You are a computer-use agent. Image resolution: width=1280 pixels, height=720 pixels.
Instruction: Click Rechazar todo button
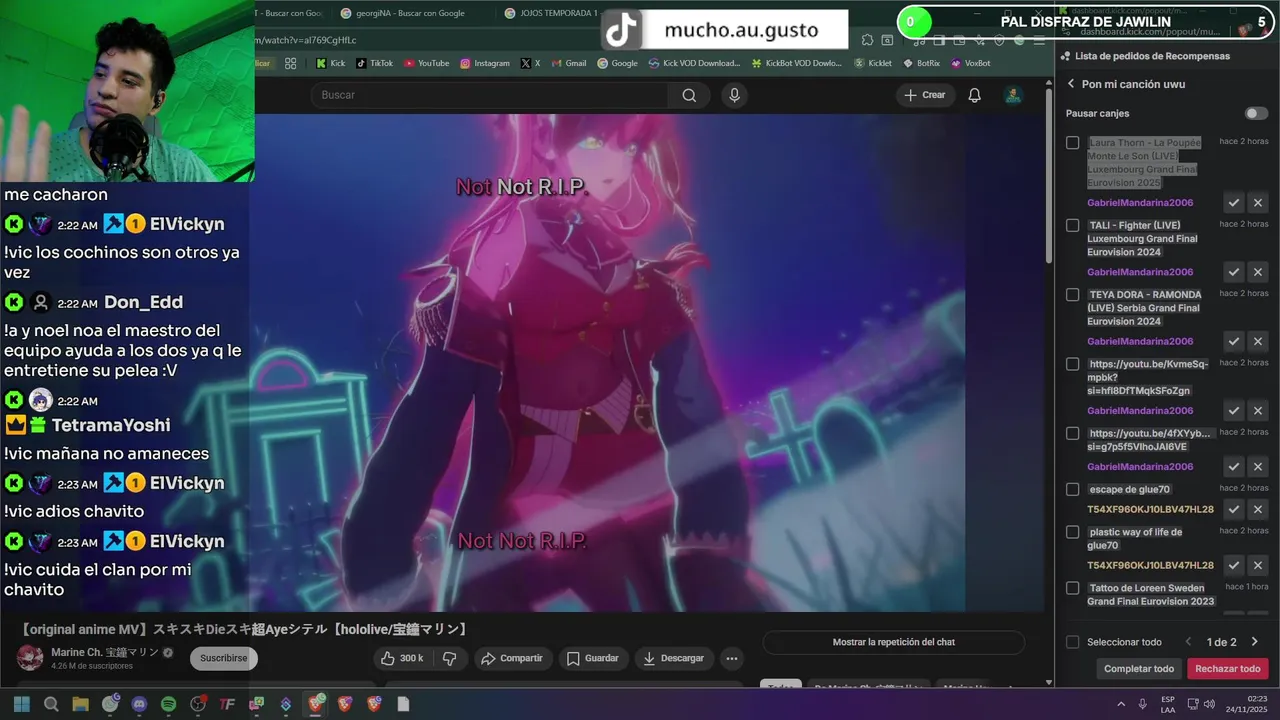coord(1228,668)
